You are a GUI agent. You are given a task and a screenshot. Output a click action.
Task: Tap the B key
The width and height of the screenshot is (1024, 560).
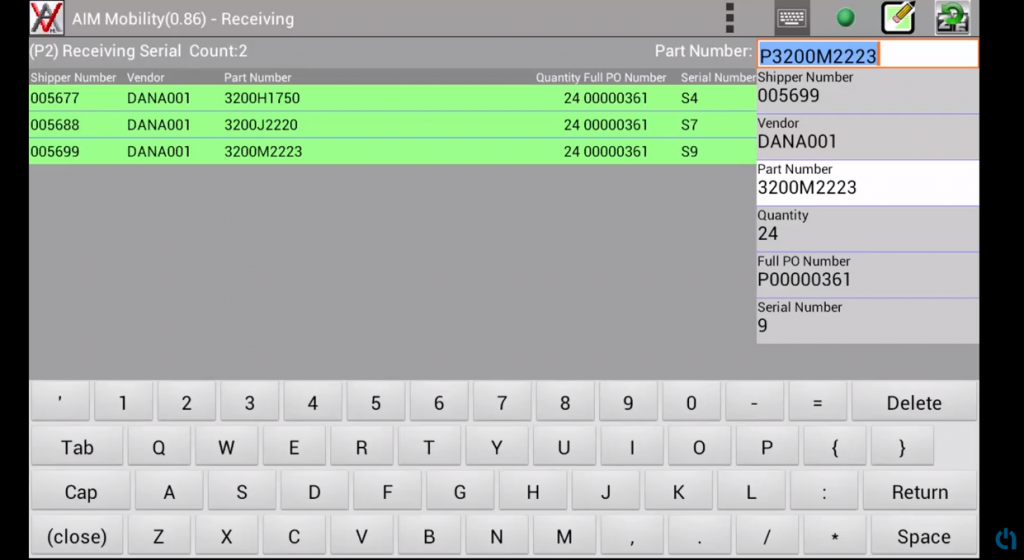(x=429, y=536)
